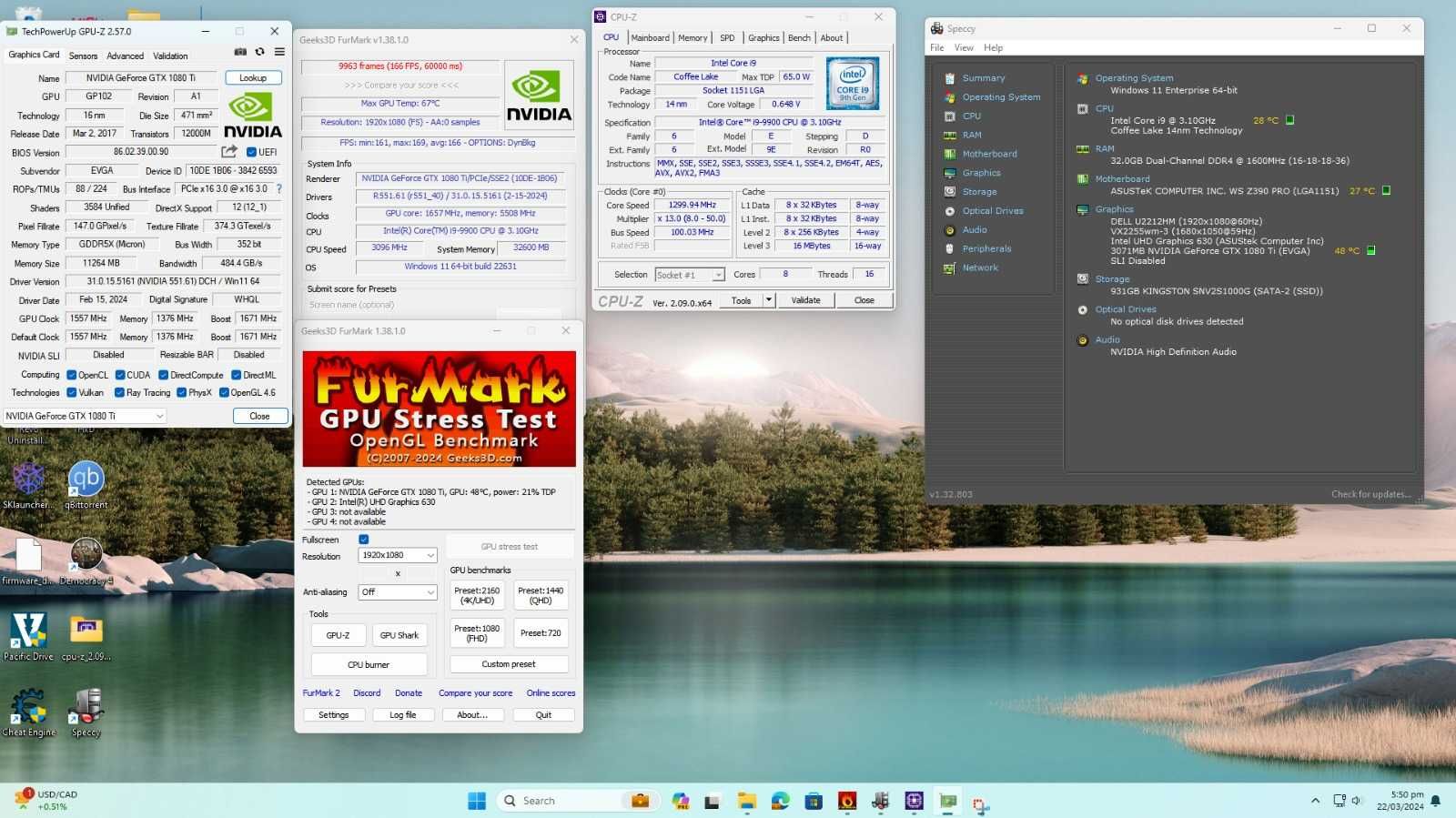
Task: Open the FurMark Settings button
Action: click(x=333, y=715)
